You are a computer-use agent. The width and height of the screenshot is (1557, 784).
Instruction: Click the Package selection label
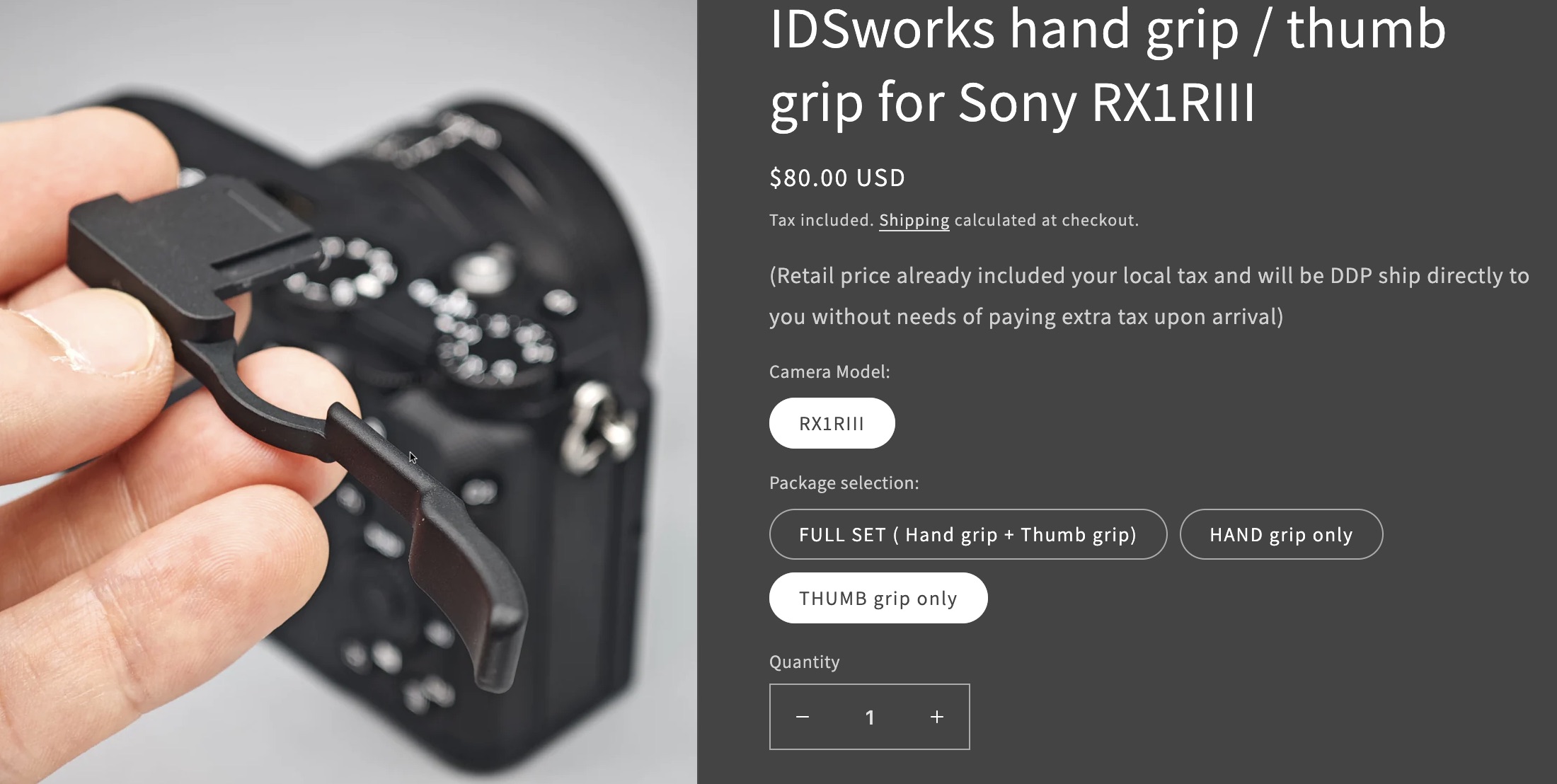(844, 483)
